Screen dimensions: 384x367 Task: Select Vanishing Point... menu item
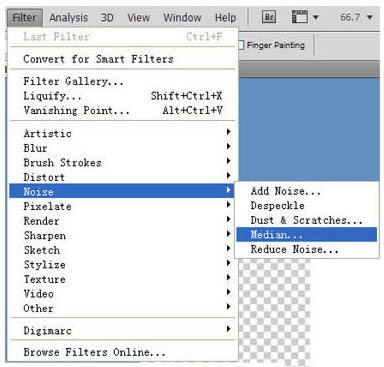point(123,110)
